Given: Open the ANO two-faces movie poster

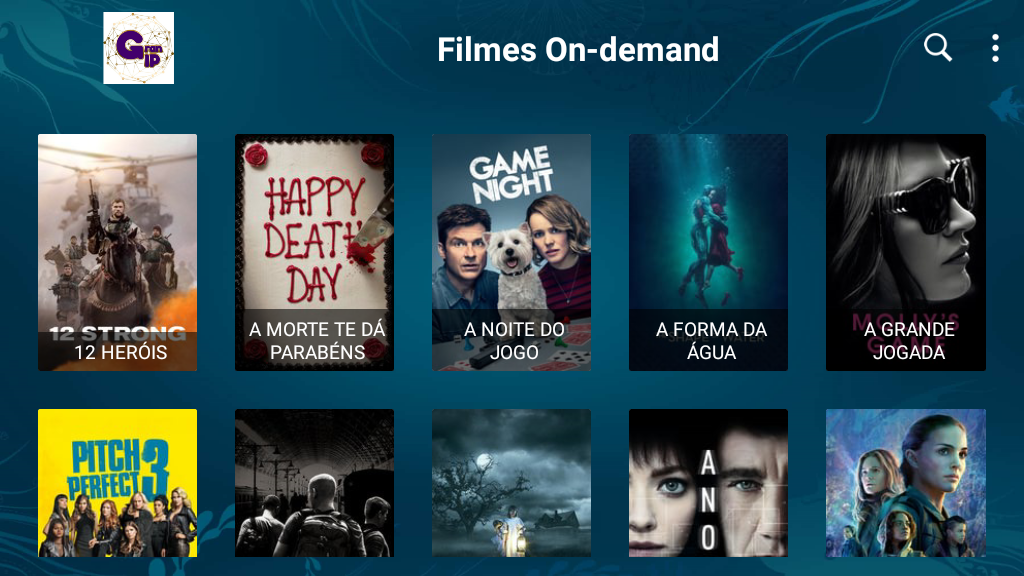Looking at the screenshot, I should click(708, 483).
